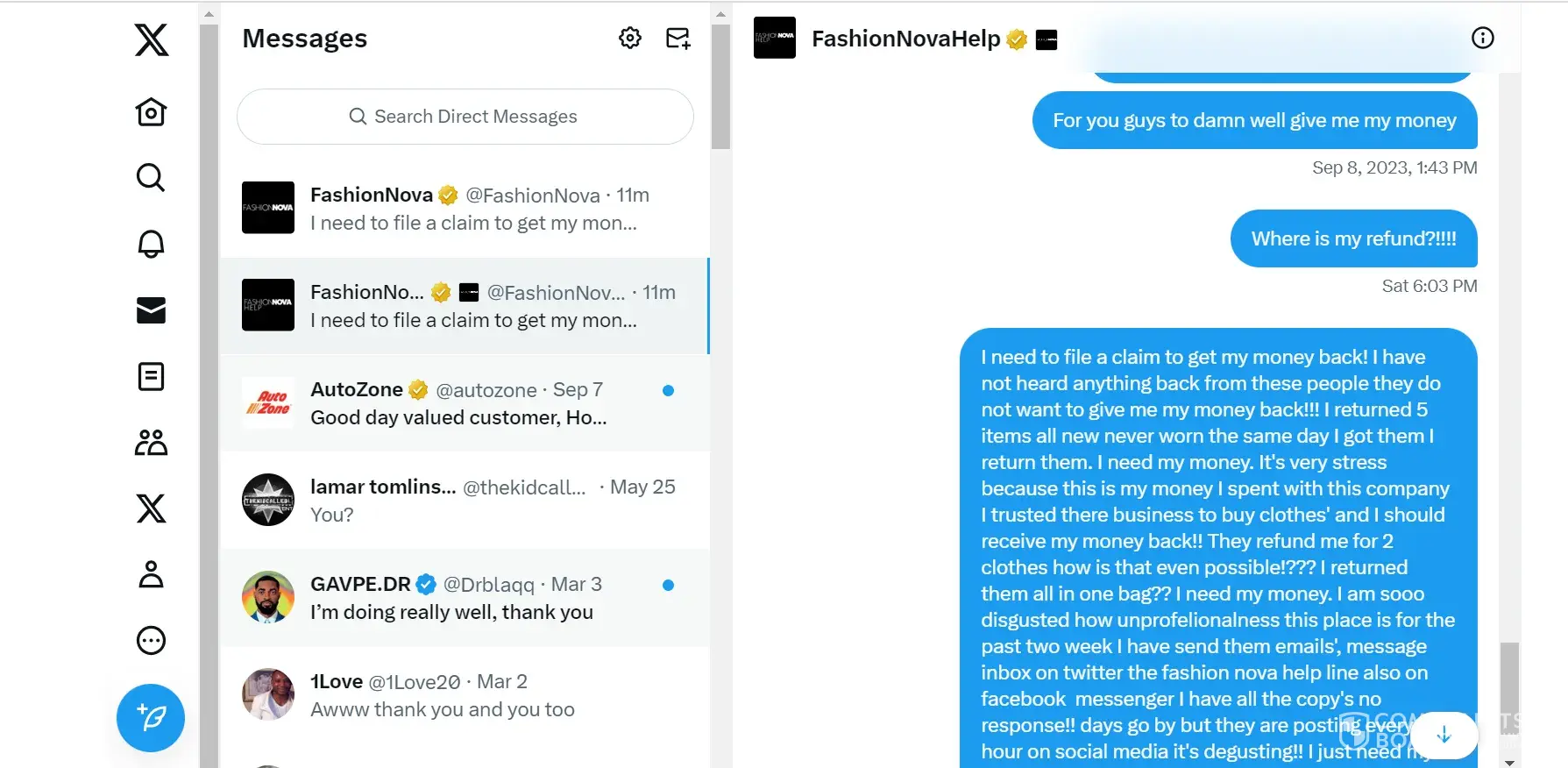The height and width of the screenshot is (768, 1568).
Task: Open the Home icon in sidebar
Action: tap(151, 112)
